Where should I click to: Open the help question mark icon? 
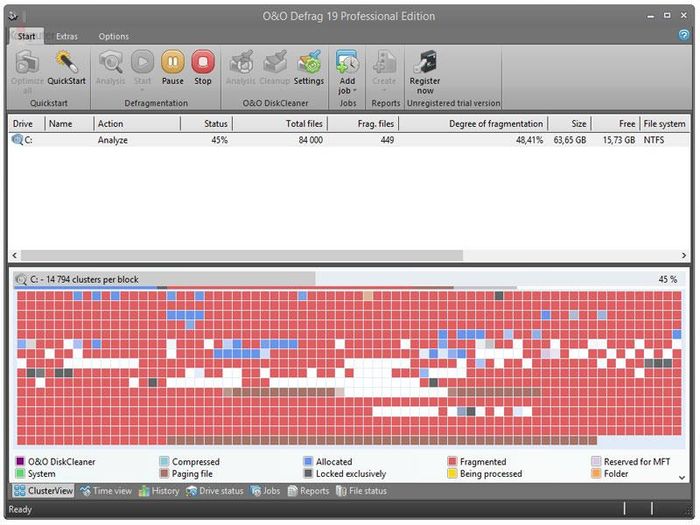tap(683, 35)
